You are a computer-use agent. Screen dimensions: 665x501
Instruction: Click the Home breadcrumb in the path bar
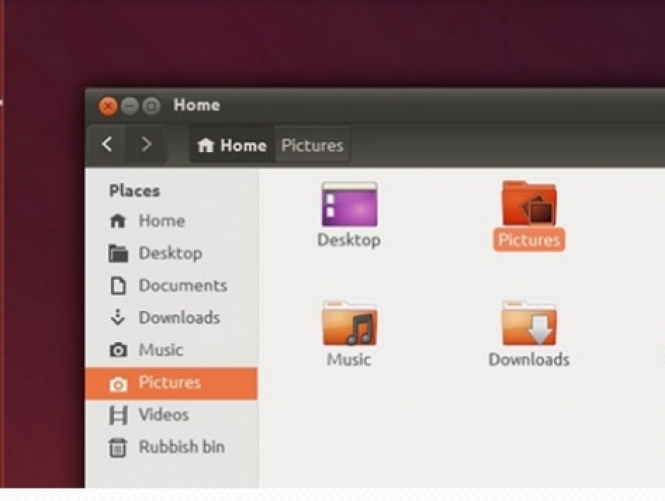(232, 146)
